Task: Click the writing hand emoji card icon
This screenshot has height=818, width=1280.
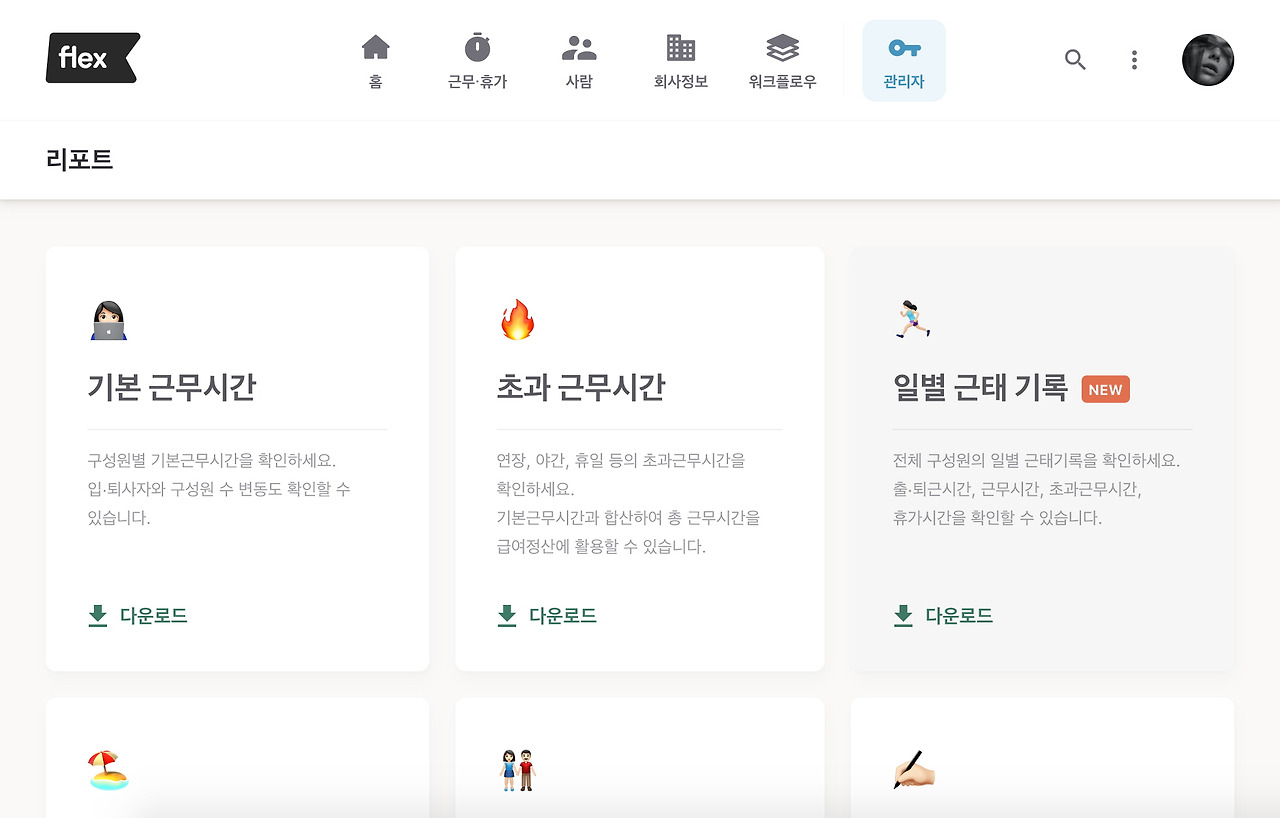Action: [x=913, y=770]
